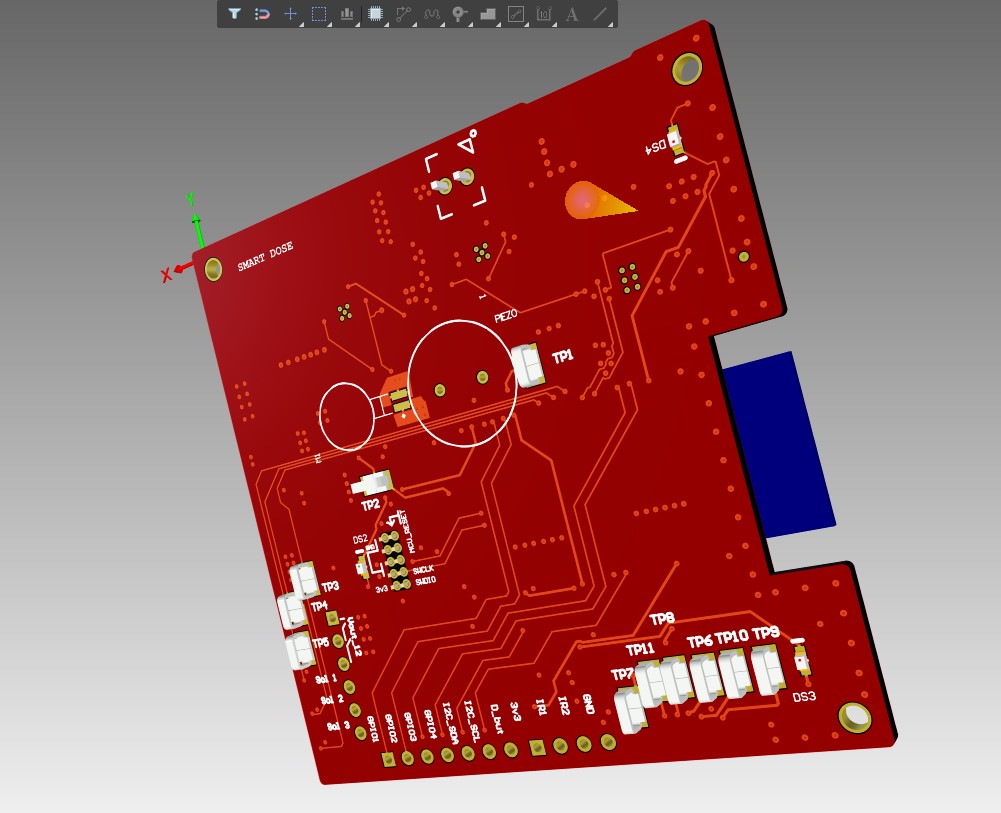The width and height of the screenshot is (1001, 813).
Task: Pick the Place Keepout track tool
Action: click(x=516, y=13)
